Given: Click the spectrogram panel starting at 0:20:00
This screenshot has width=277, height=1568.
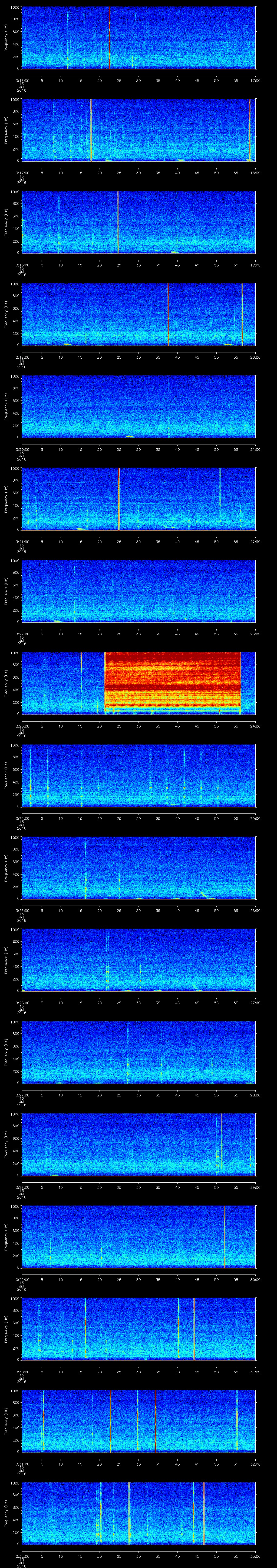Looking at the screenshot, I should [138, 407].
